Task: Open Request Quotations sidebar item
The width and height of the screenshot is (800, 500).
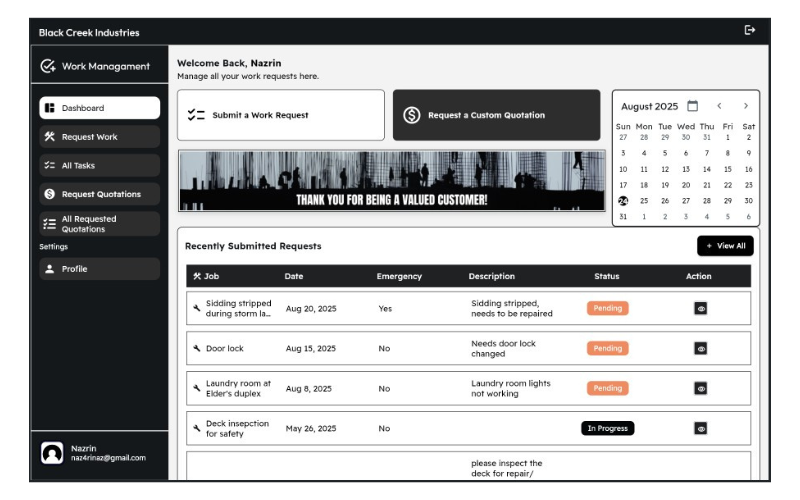Action: coord(99,194)
